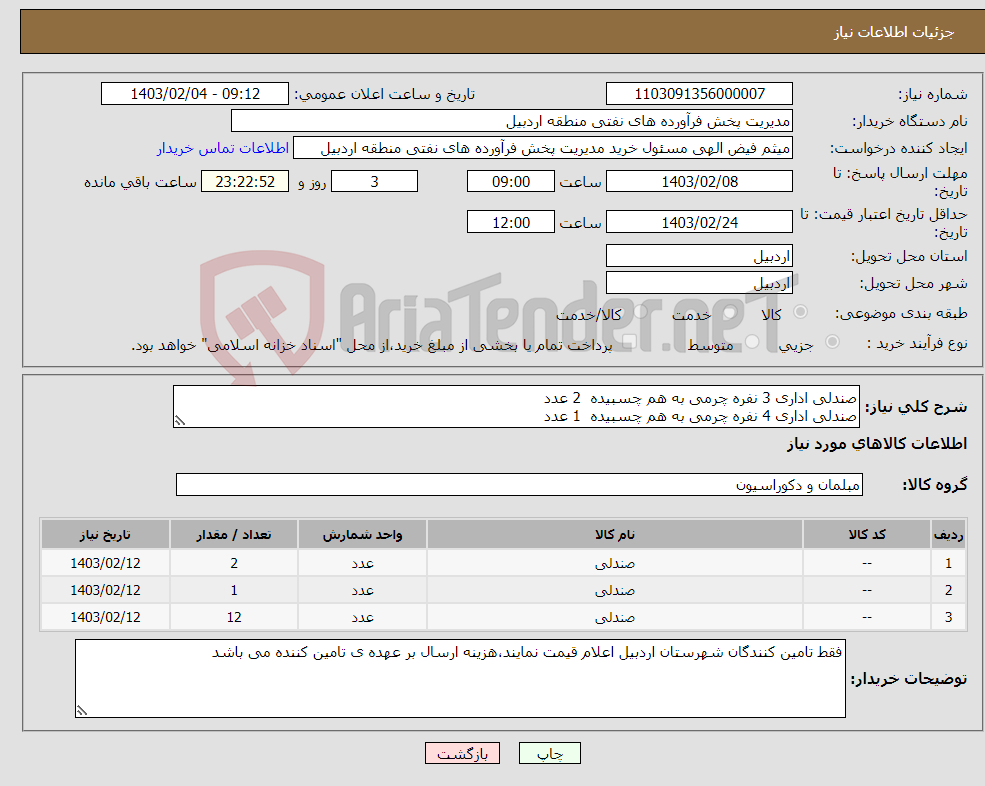
Task: Click the جزئیات اطلاعات نیاز page header
Action: click(894, 32)
